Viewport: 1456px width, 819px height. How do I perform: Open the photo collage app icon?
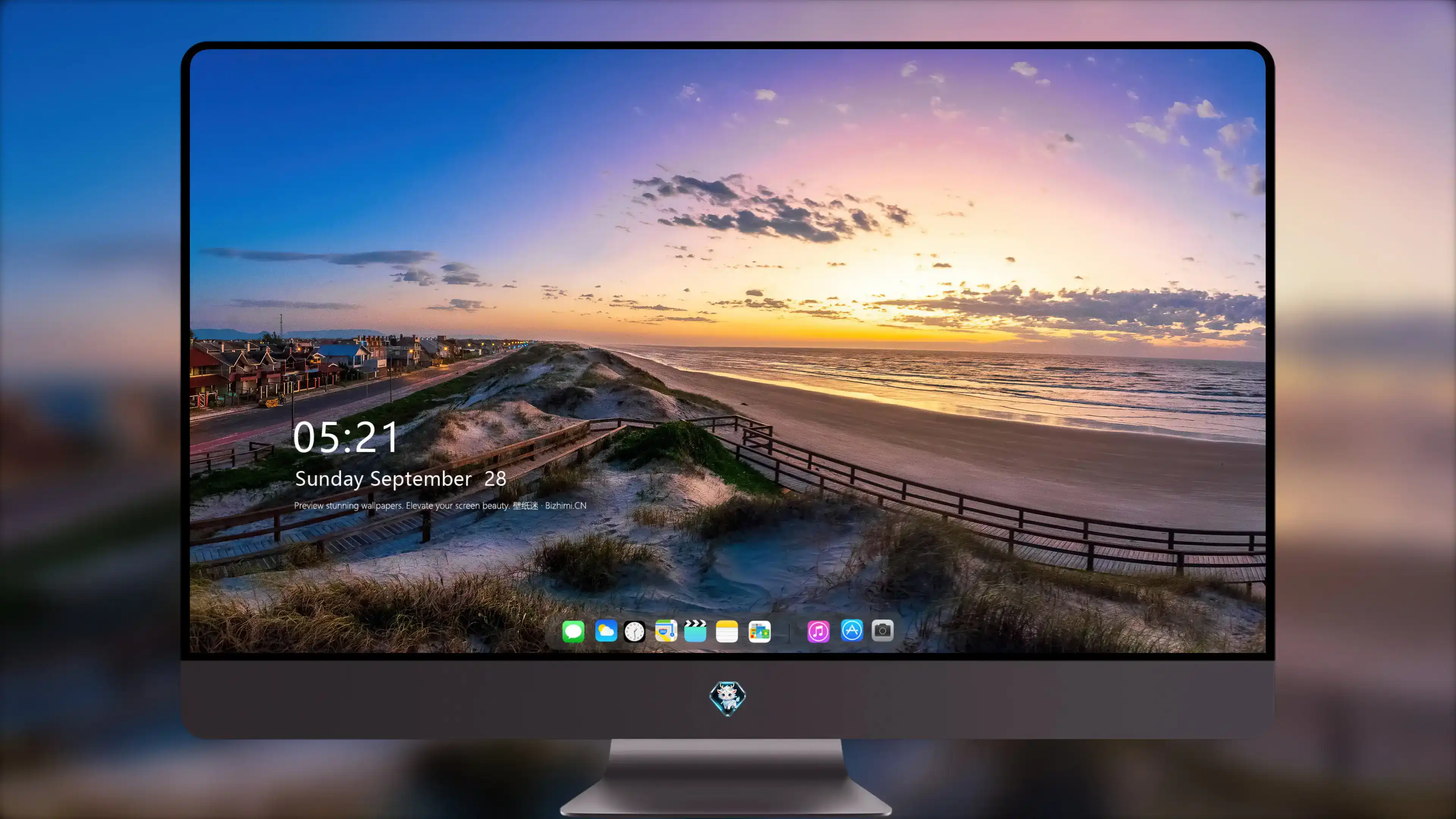759,631
